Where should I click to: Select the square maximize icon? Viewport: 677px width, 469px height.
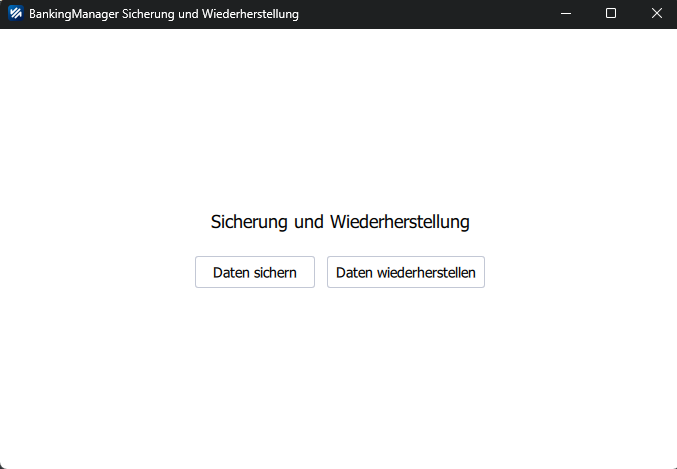coord(611,14)
